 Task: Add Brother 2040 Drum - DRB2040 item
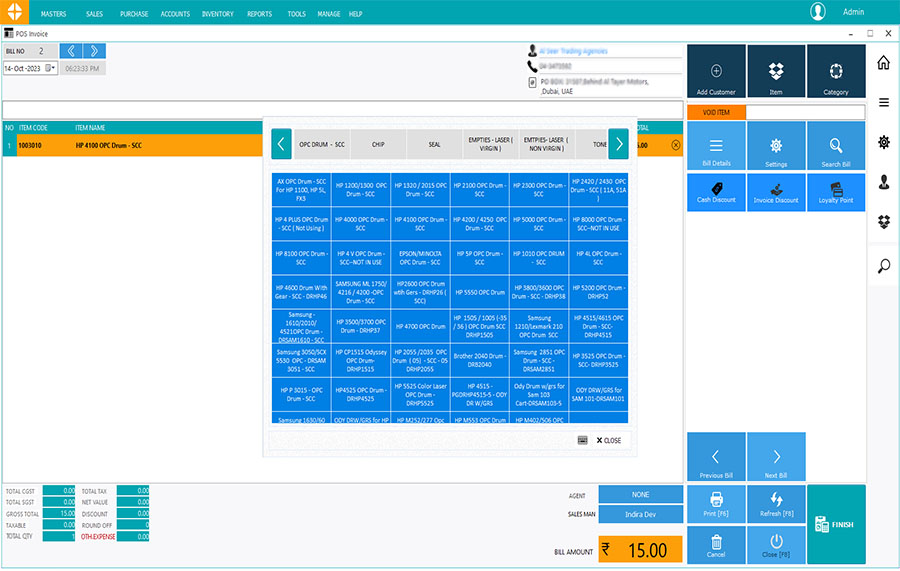point(479,360)
